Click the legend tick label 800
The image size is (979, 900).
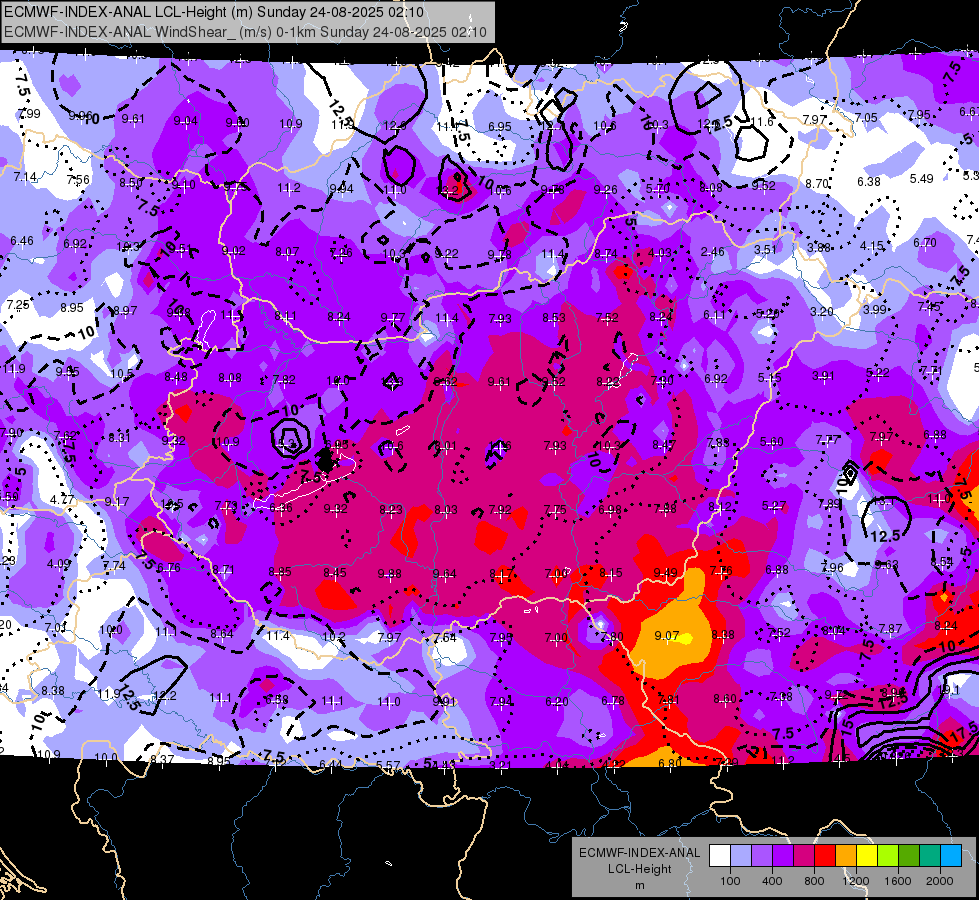[814, 881]
